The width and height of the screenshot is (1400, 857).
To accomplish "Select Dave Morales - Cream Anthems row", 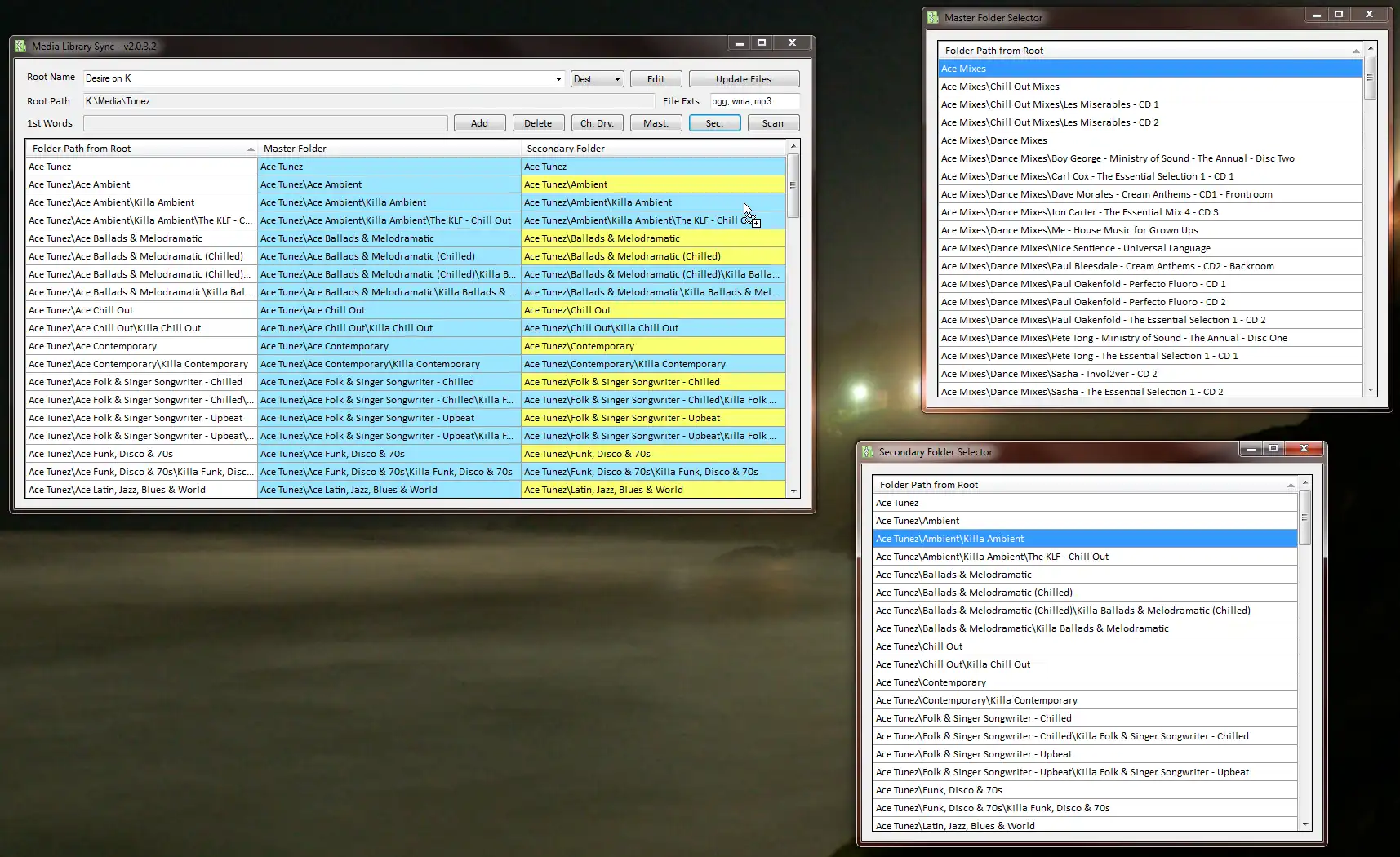I will 1150,194.
